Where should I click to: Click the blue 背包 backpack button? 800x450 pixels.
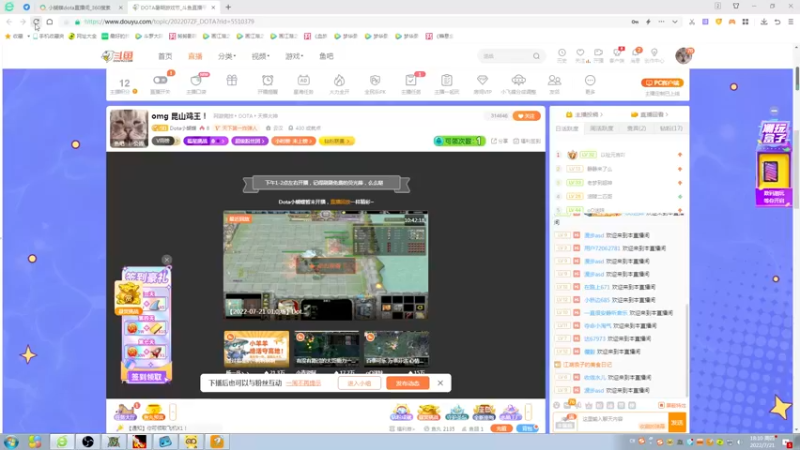point(527,429)
